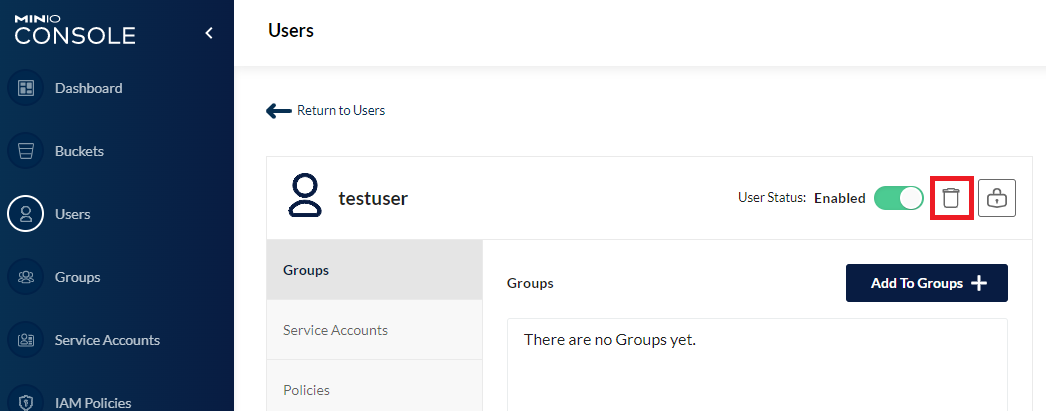Open the Groups icon in the sidebar
This screenshot has width=1046, height=411.
point(25,277)
